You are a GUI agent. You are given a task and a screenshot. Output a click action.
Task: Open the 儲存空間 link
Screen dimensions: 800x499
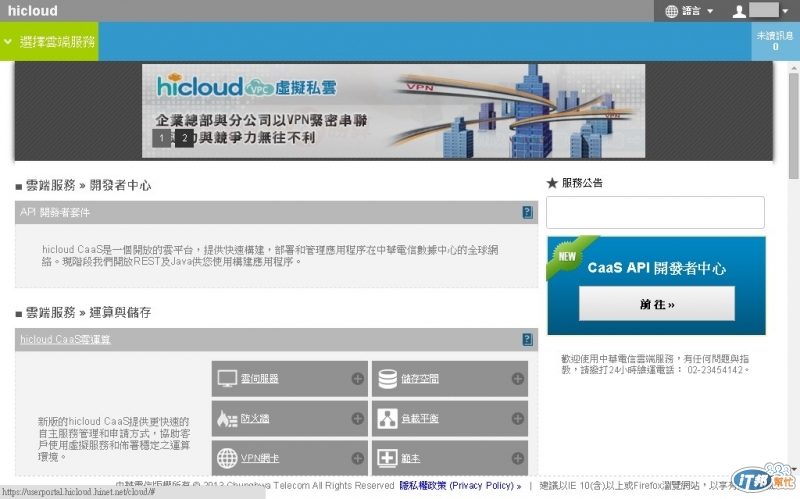[x=420, y=379]
